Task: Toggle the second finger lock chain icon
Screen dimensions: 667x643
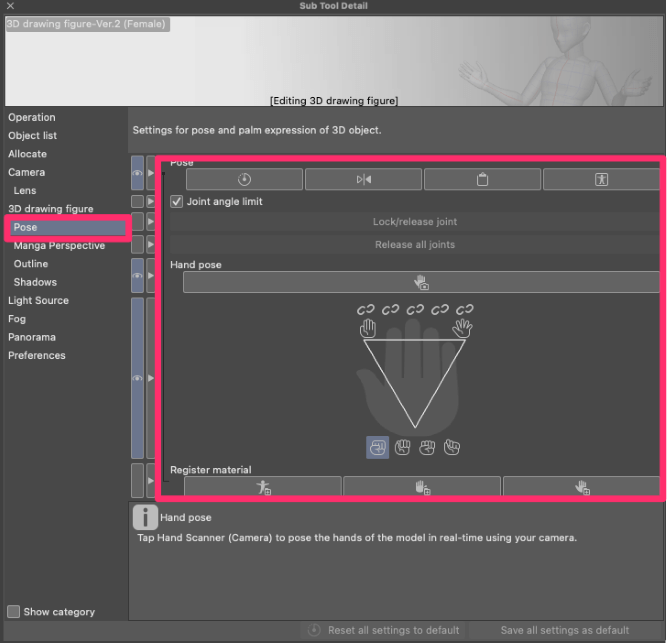Action: click(x=390, y=310)
